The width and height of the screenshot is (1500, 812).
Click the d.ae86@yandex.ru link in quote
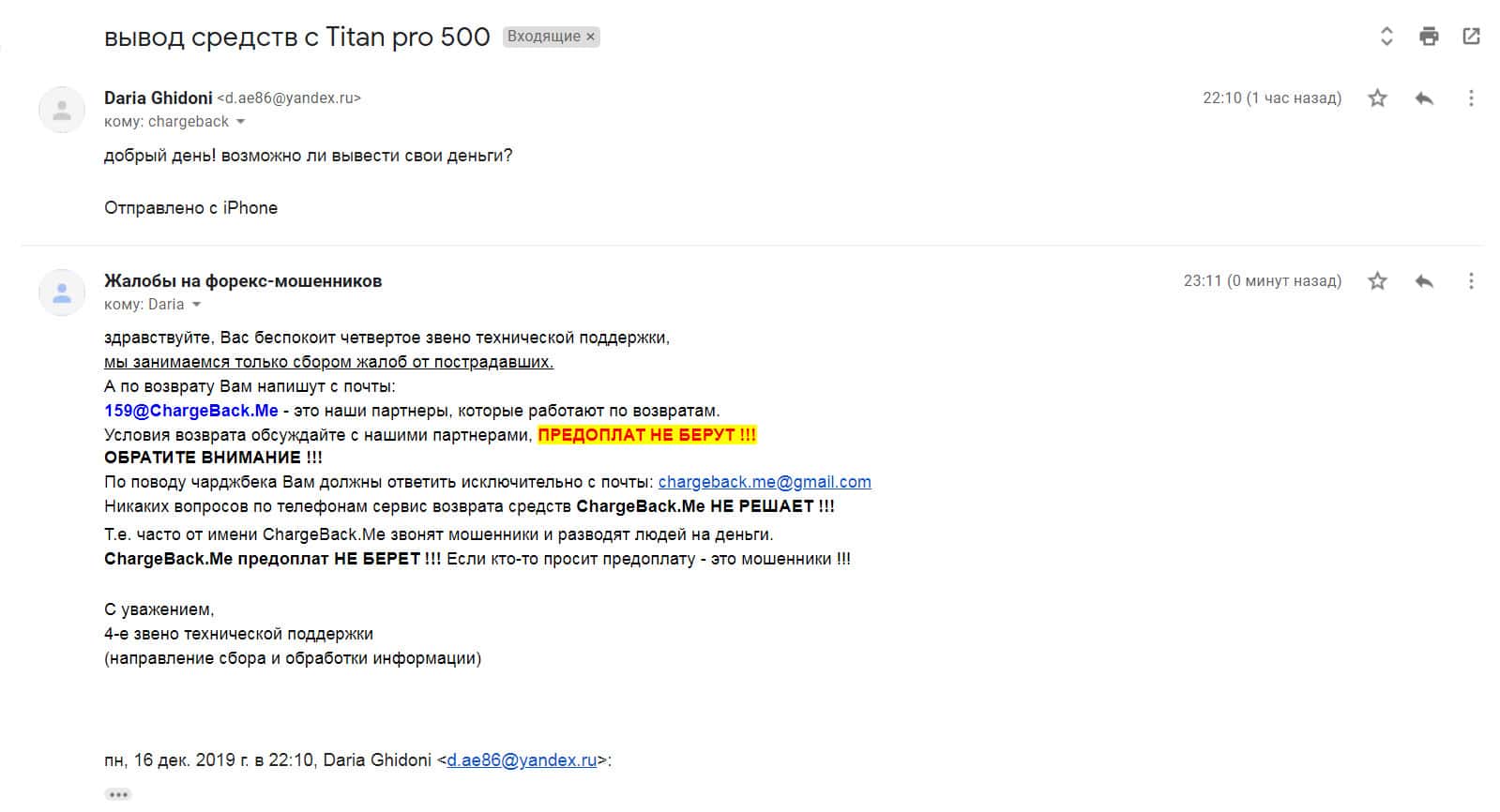522,759
